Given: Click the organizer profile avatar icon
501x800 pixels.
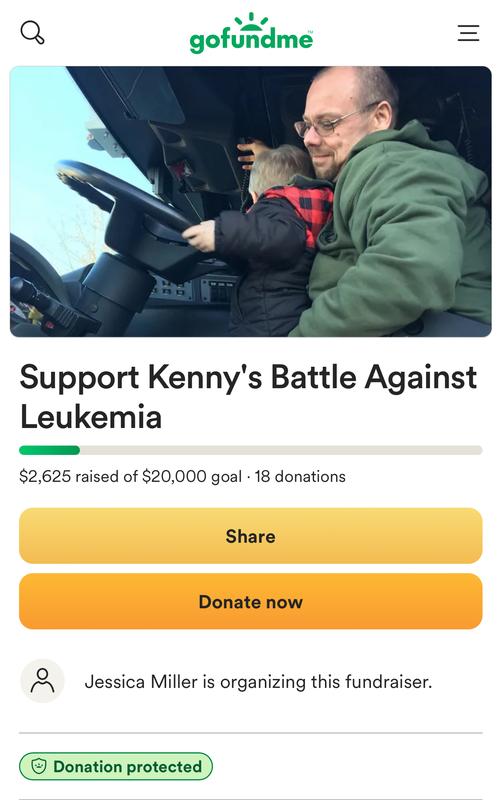Looking at the screenshot, I should point(42,681).
